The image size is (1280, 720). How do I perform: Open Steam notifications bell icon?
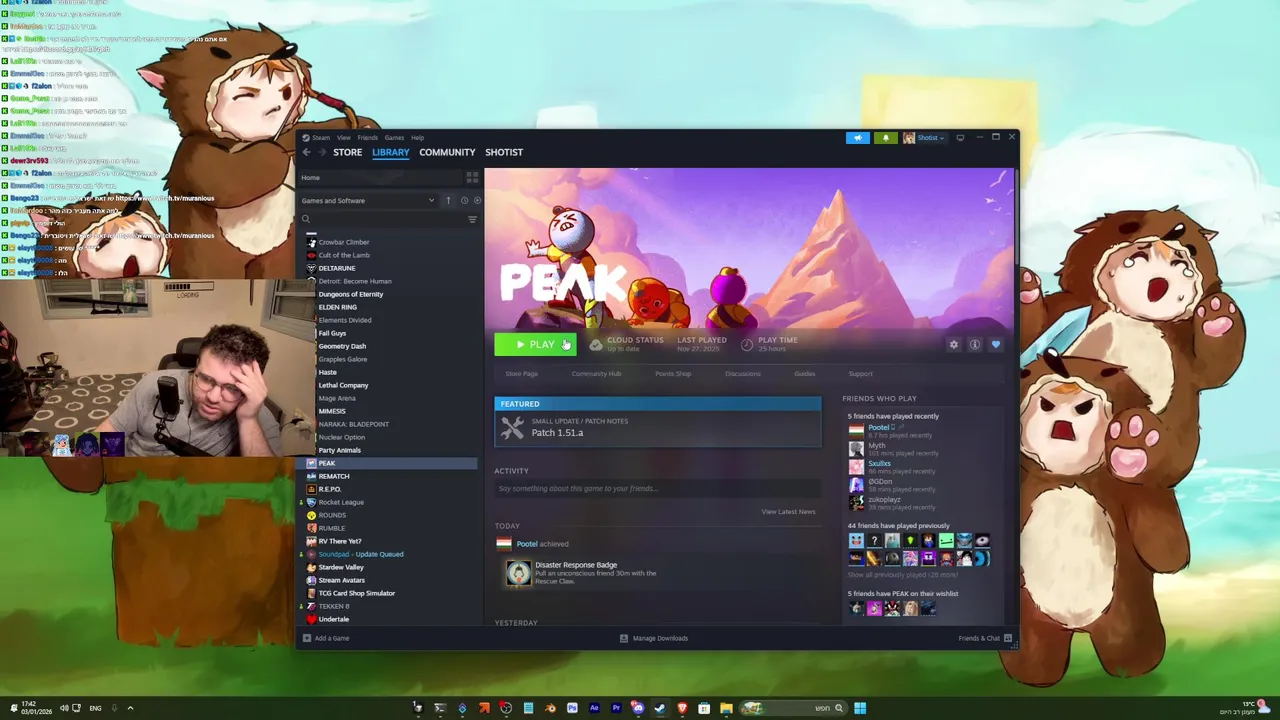tap(885, 137)
